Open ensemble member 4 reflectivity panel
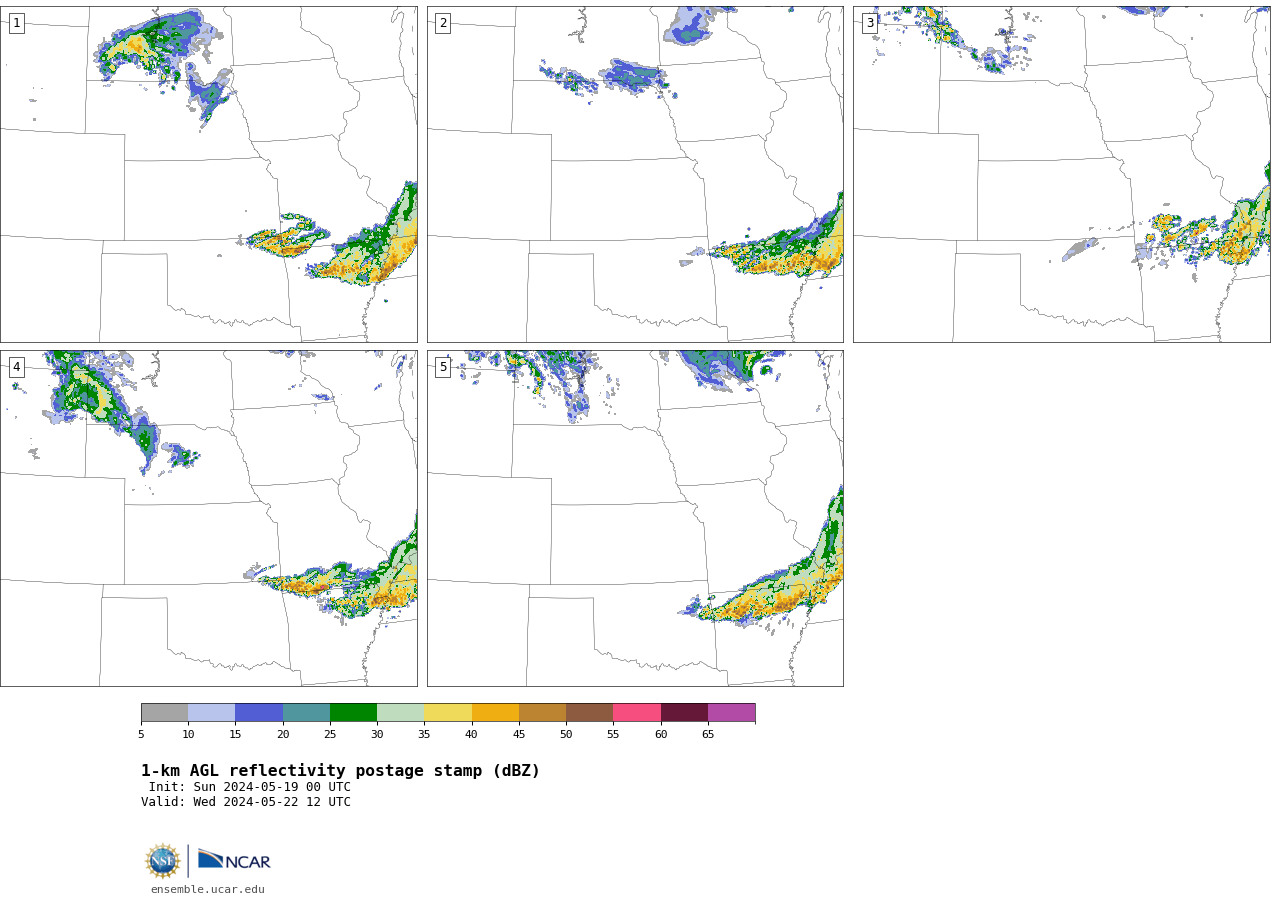1280x901 pixels. [208, 518]
